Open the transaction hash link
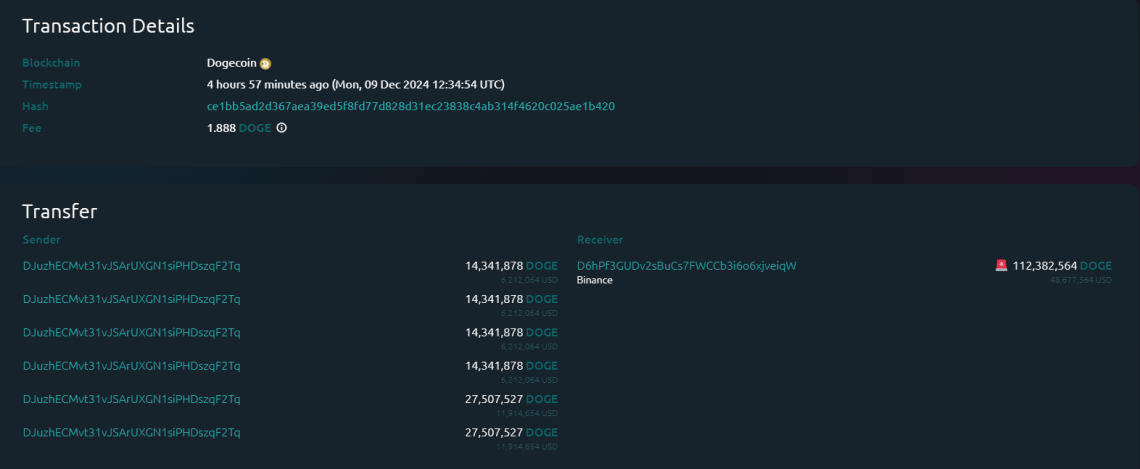 (411, 106)
